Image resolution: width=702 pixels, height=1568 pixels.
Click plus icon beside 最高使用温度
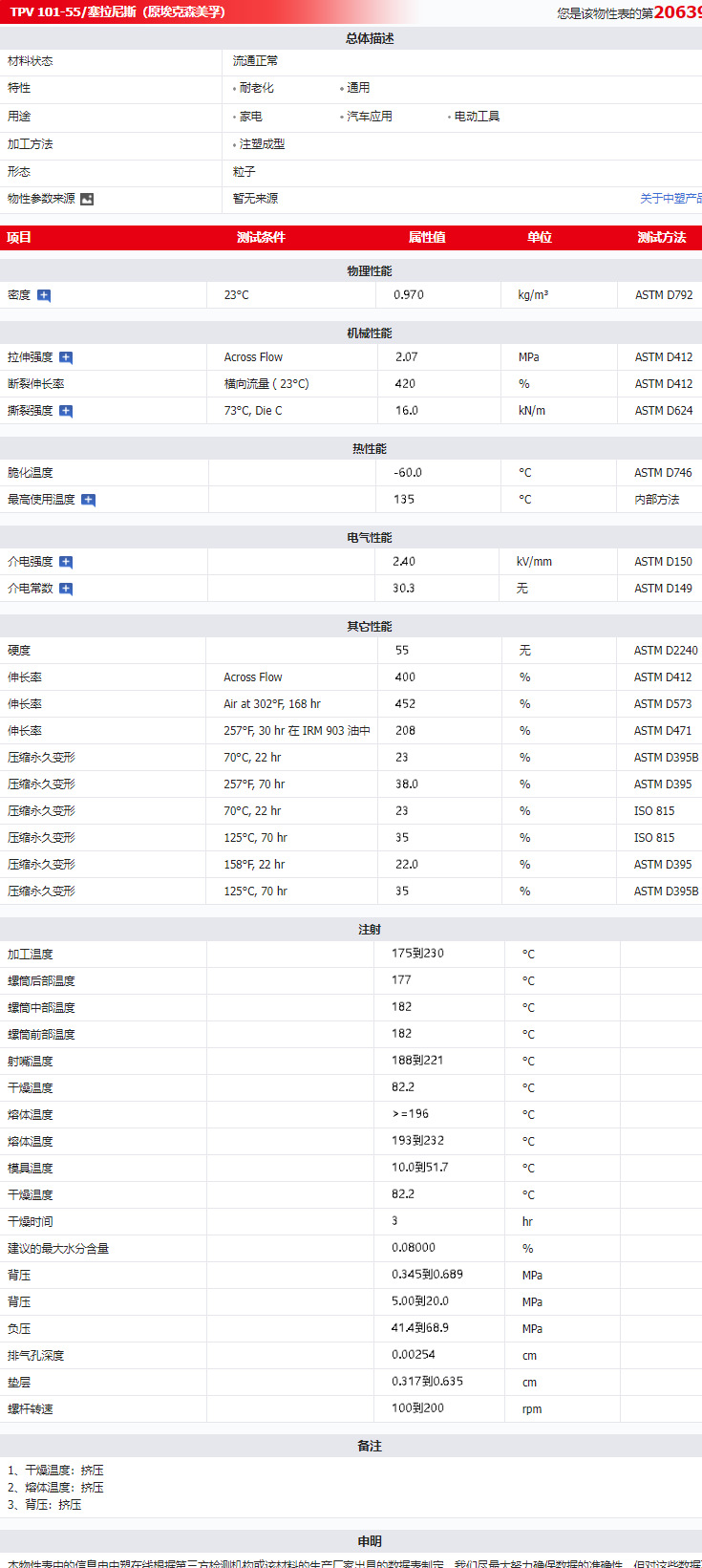[x=88, y=500]
